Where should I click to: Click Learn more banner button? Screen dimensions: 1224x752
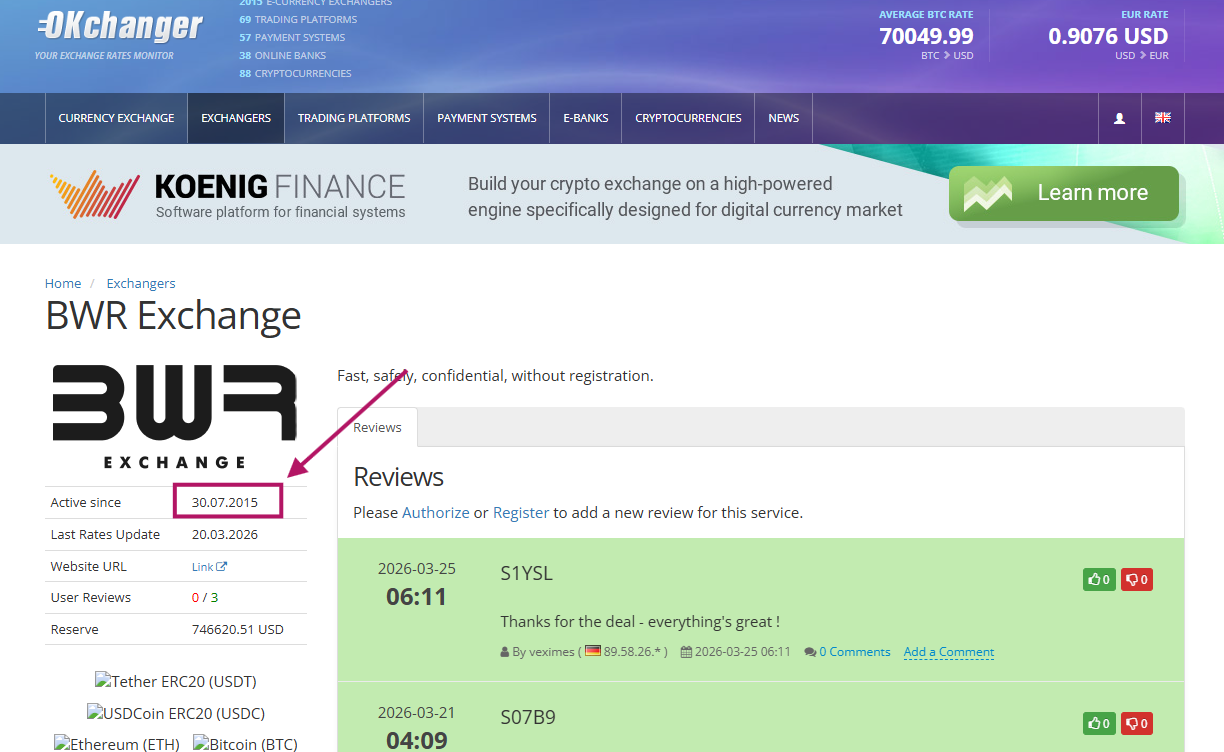tap(1064, 193)
